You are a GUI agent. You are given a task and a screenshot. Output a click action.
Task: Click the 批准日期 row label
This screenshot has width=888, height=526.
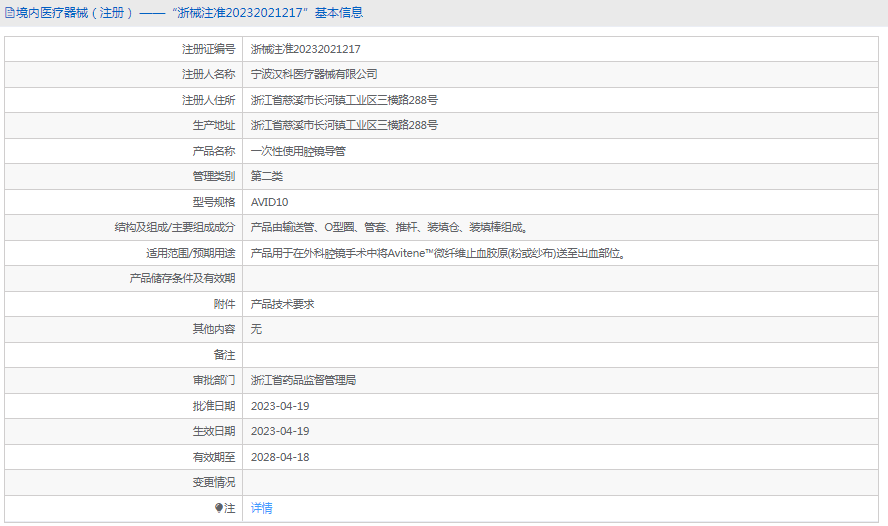(x=214, y=406)
